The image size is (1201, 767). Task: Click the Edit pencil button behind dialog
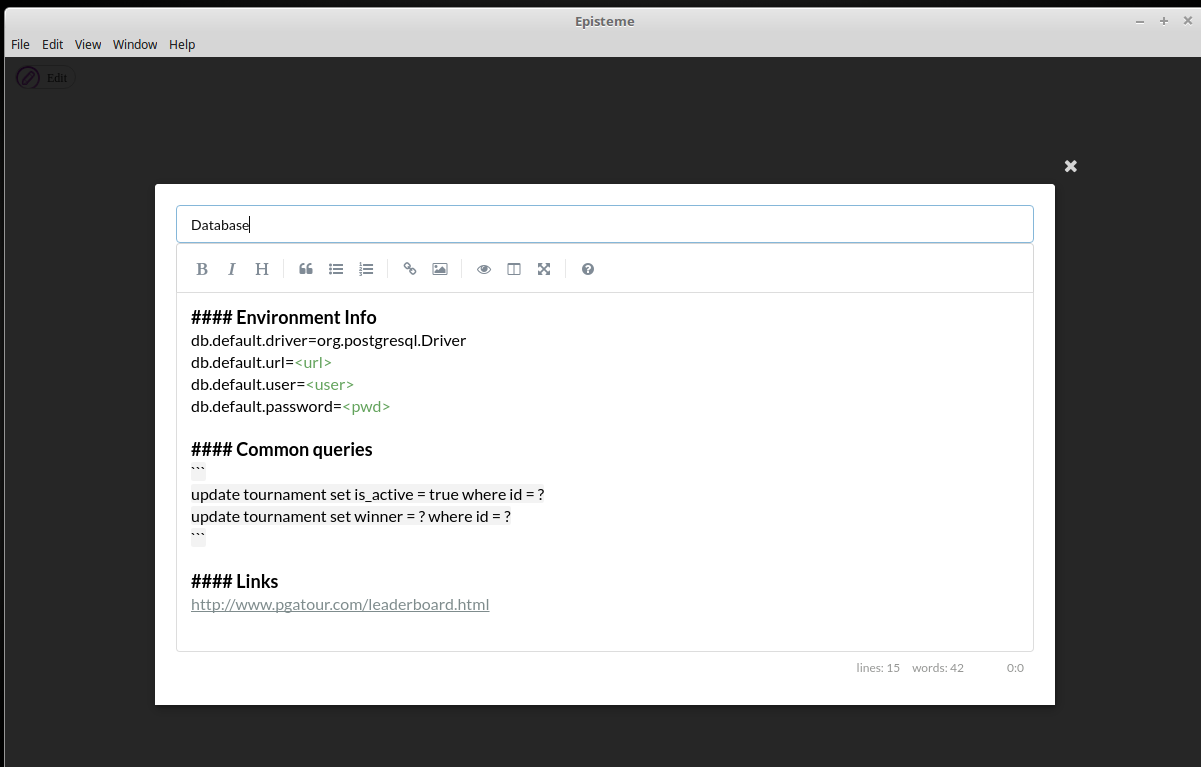tap(45, 77)
